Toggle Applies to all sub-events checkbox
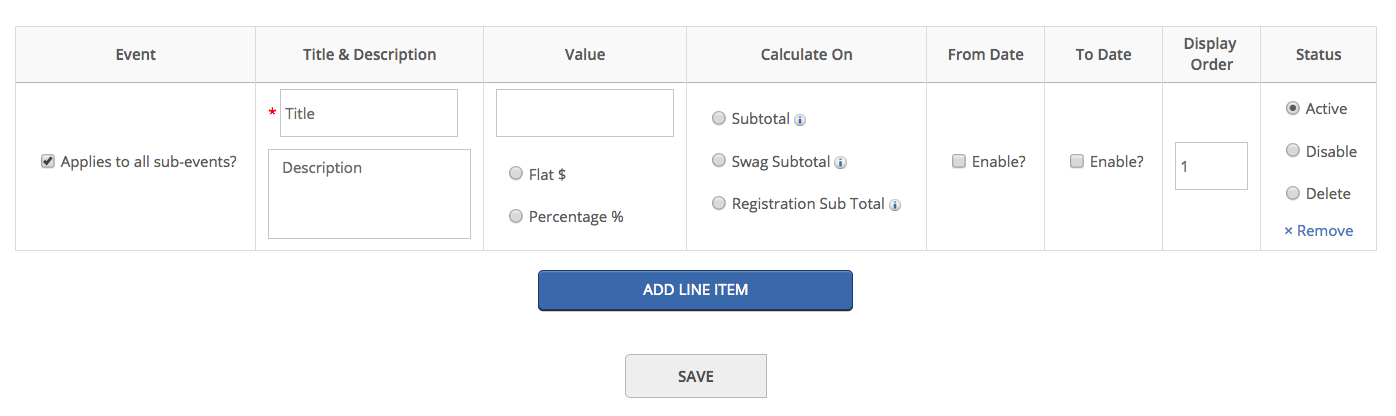Screen dimensions: 1396x416 (47, 161)
